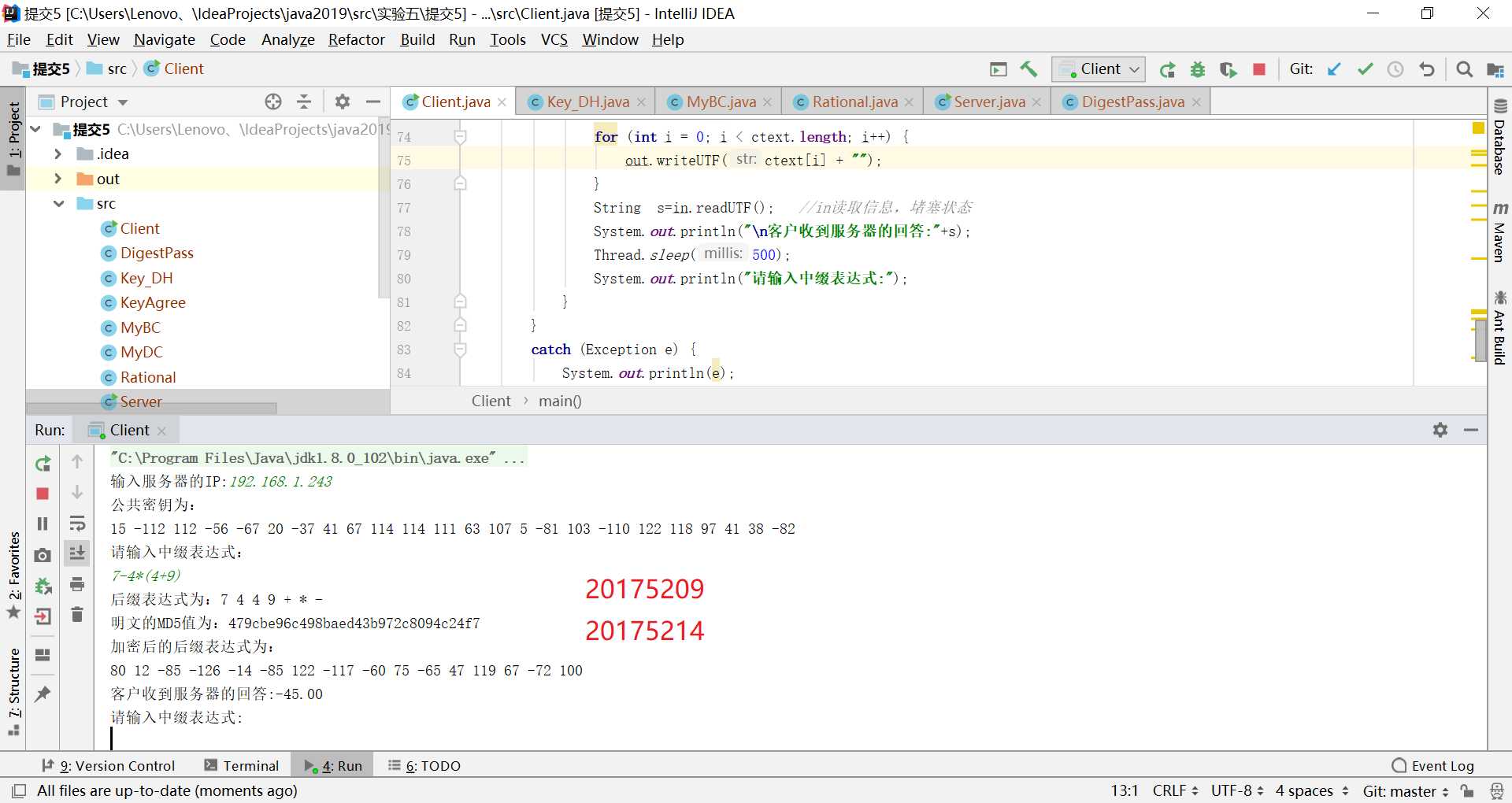This screenshot has height=803, width=1512.
Task: Run Client with the toolbar rerun icon
Action: [1167, 69]
